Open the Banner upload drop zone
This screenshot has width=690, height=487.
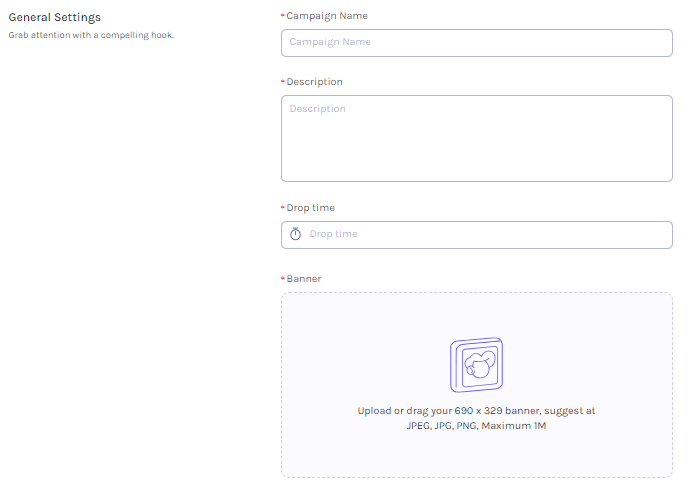coord(477,385)
